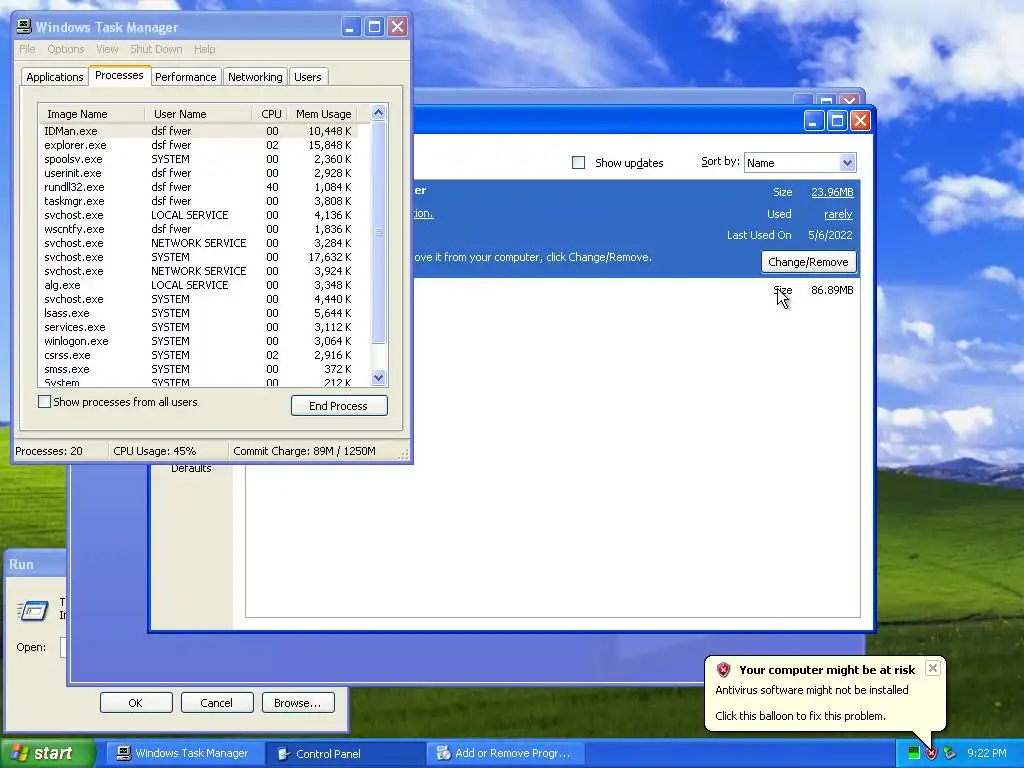Switch to the Performance tab
Viewport: 1024px width, 768px height.
pos(185,77)
